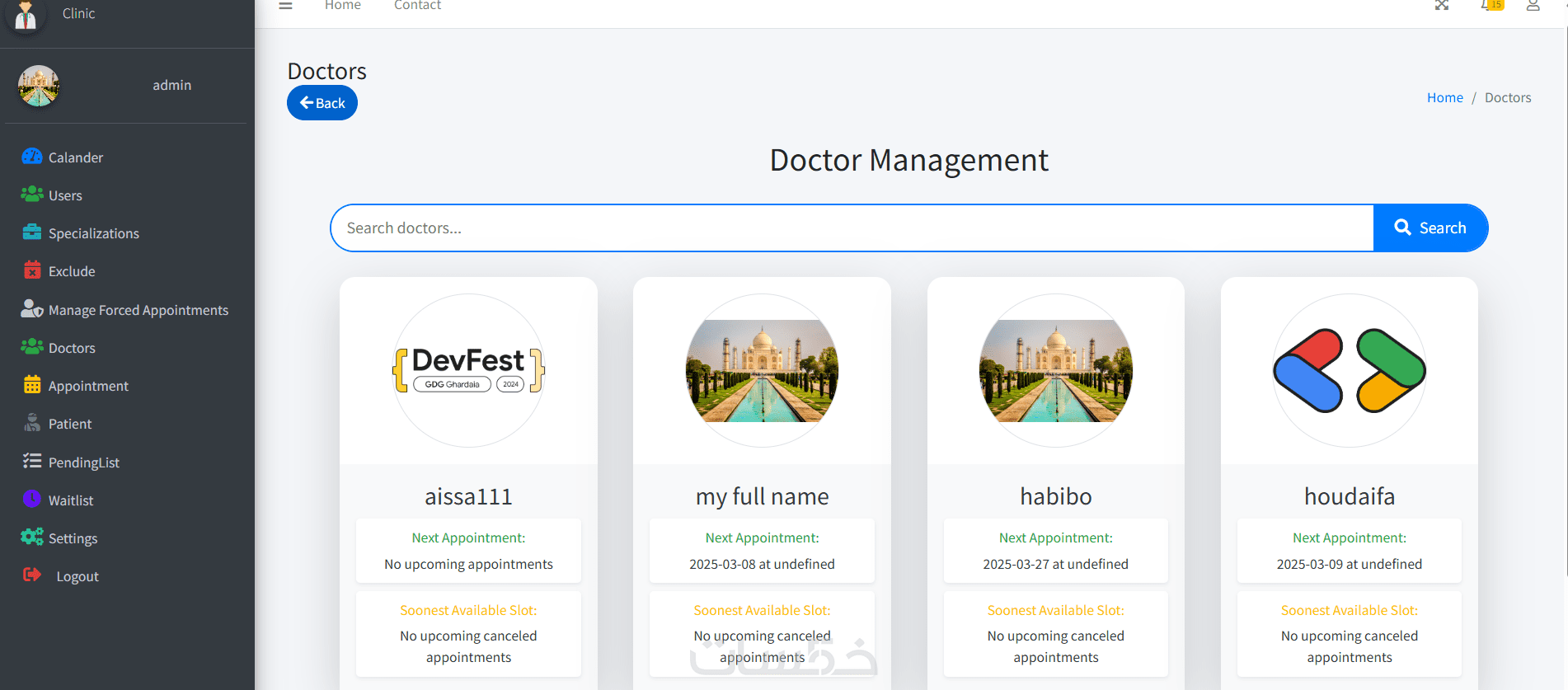Open the Contact link in top navbar

point(417,6)
